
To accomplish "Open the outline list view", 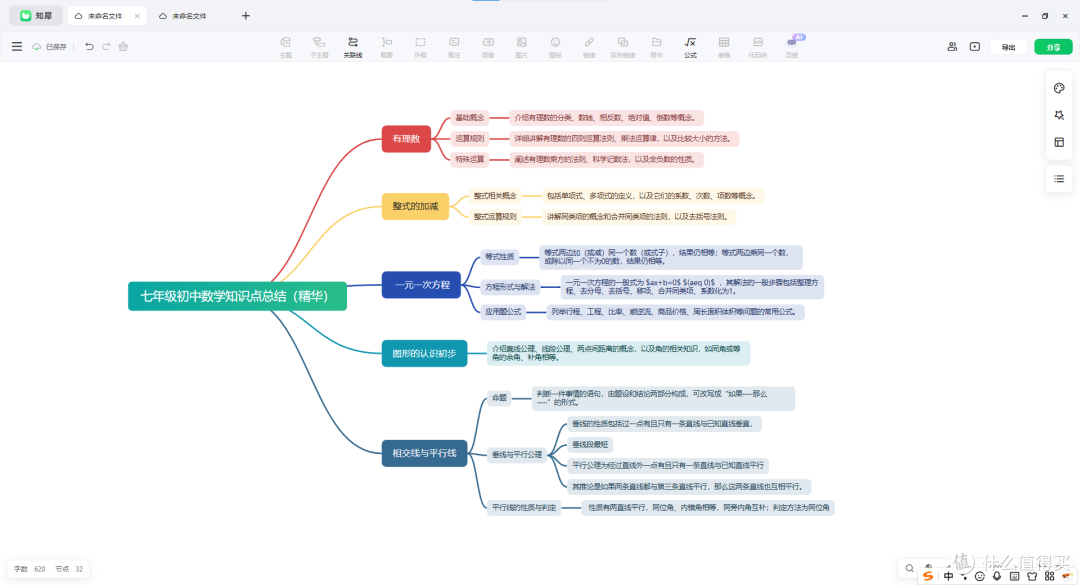I will (1059, 179).
